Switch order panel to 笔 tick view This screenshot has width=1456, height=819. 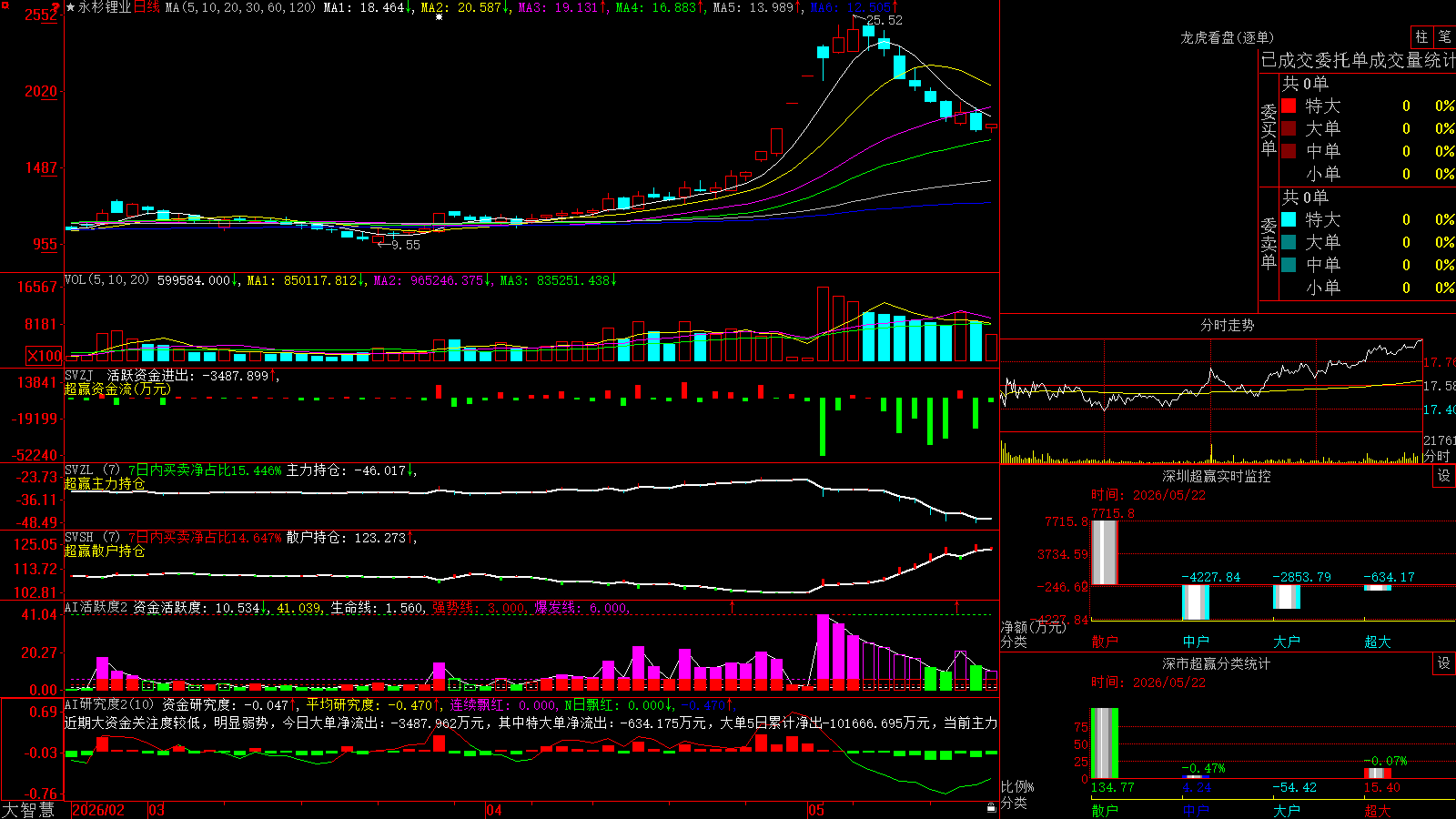1444,36
